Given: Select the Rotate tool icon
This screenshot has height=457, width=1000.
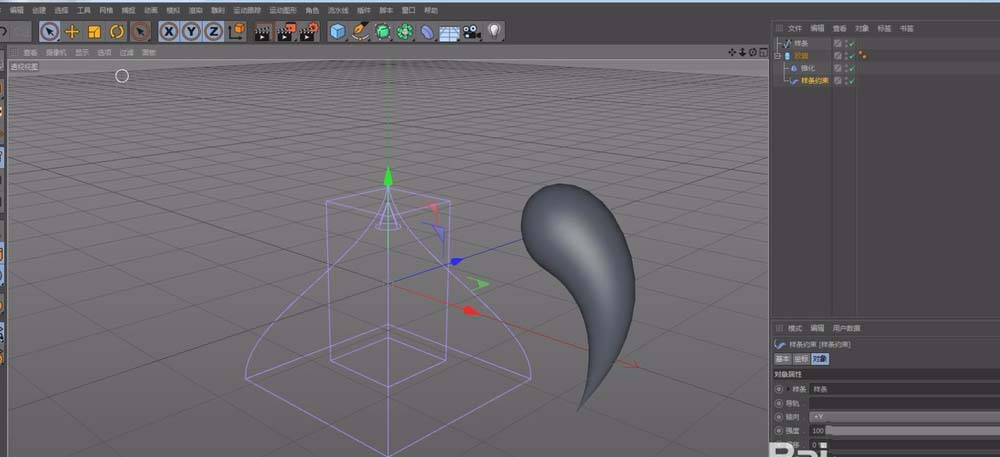Looking at the screenshot, I should 116,32.
